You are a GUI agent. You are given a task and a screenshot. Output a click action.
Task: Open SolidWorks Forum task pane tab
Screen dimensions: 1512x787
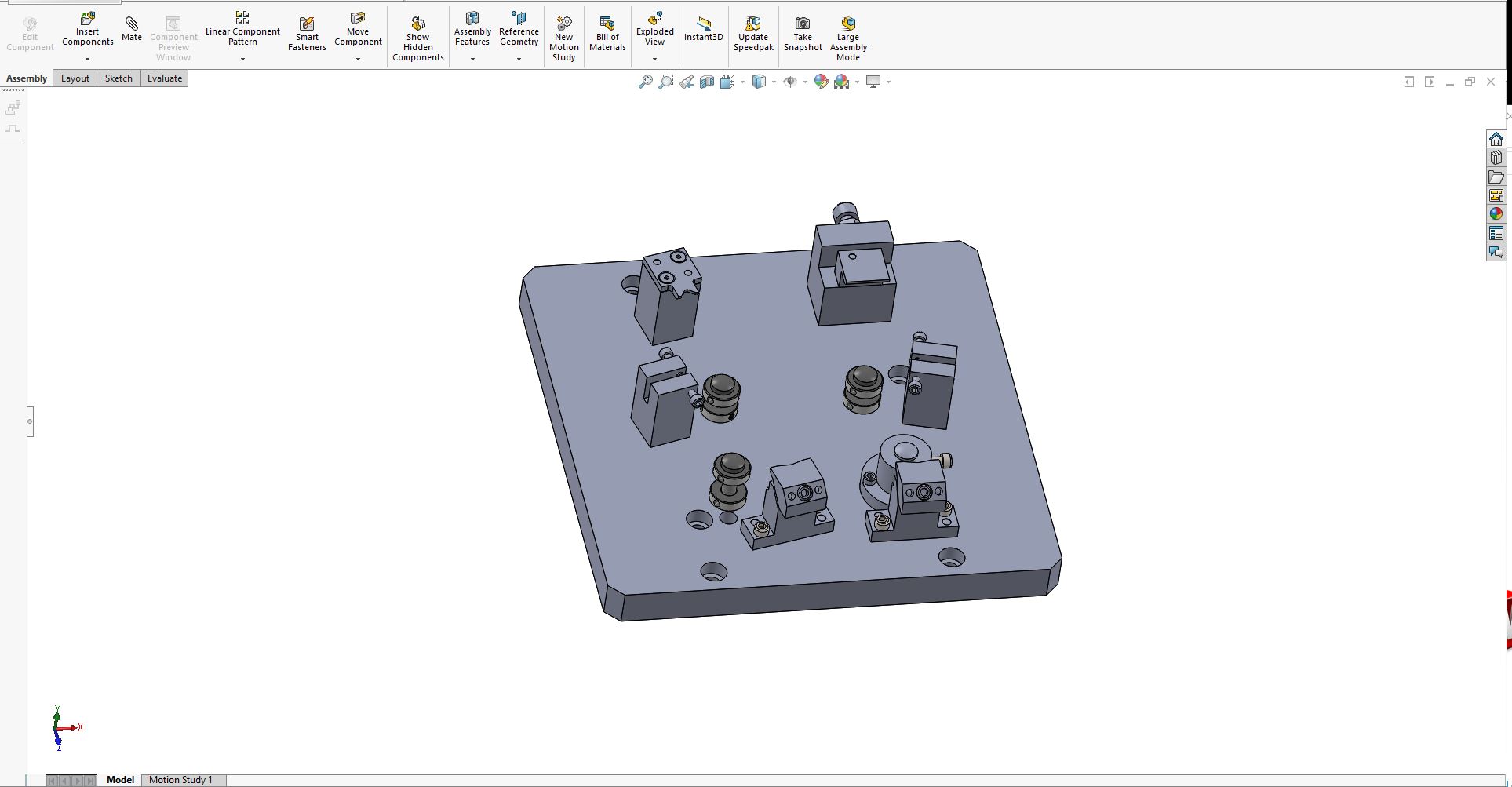point(1496,252)
